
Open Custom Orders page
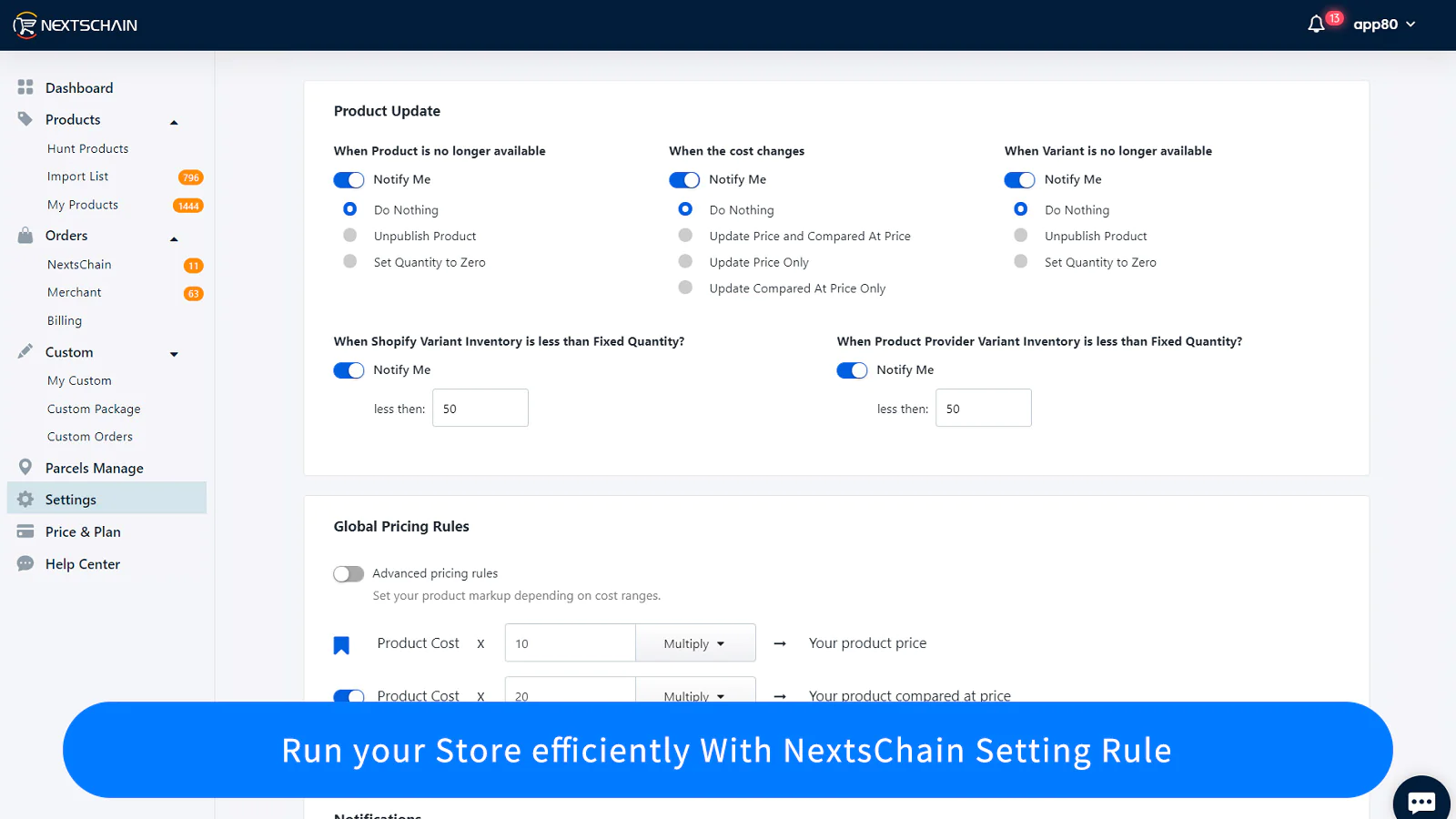point(90,437)
